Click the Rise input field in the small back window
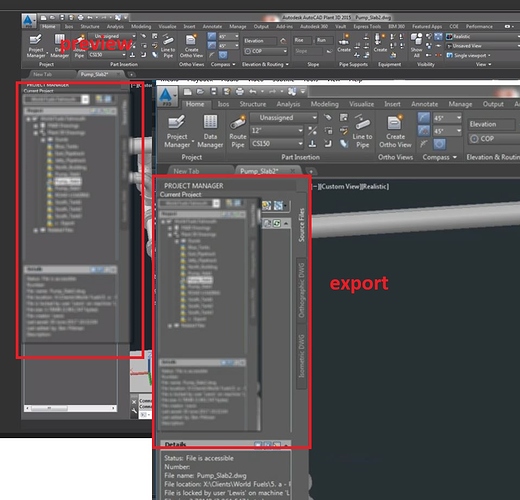The width and height of the screenshot is (520, 500). [x=302, y=40]
